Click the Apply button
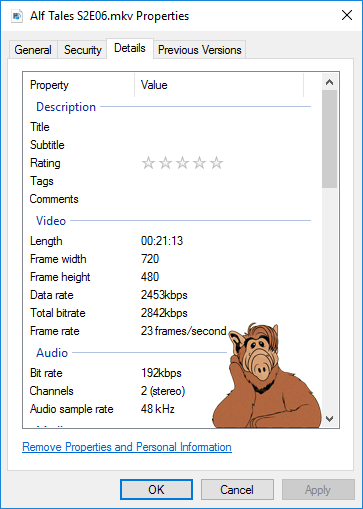Image resolution: width=363 pixels, height=509 pixels. (x=318, y=490)
